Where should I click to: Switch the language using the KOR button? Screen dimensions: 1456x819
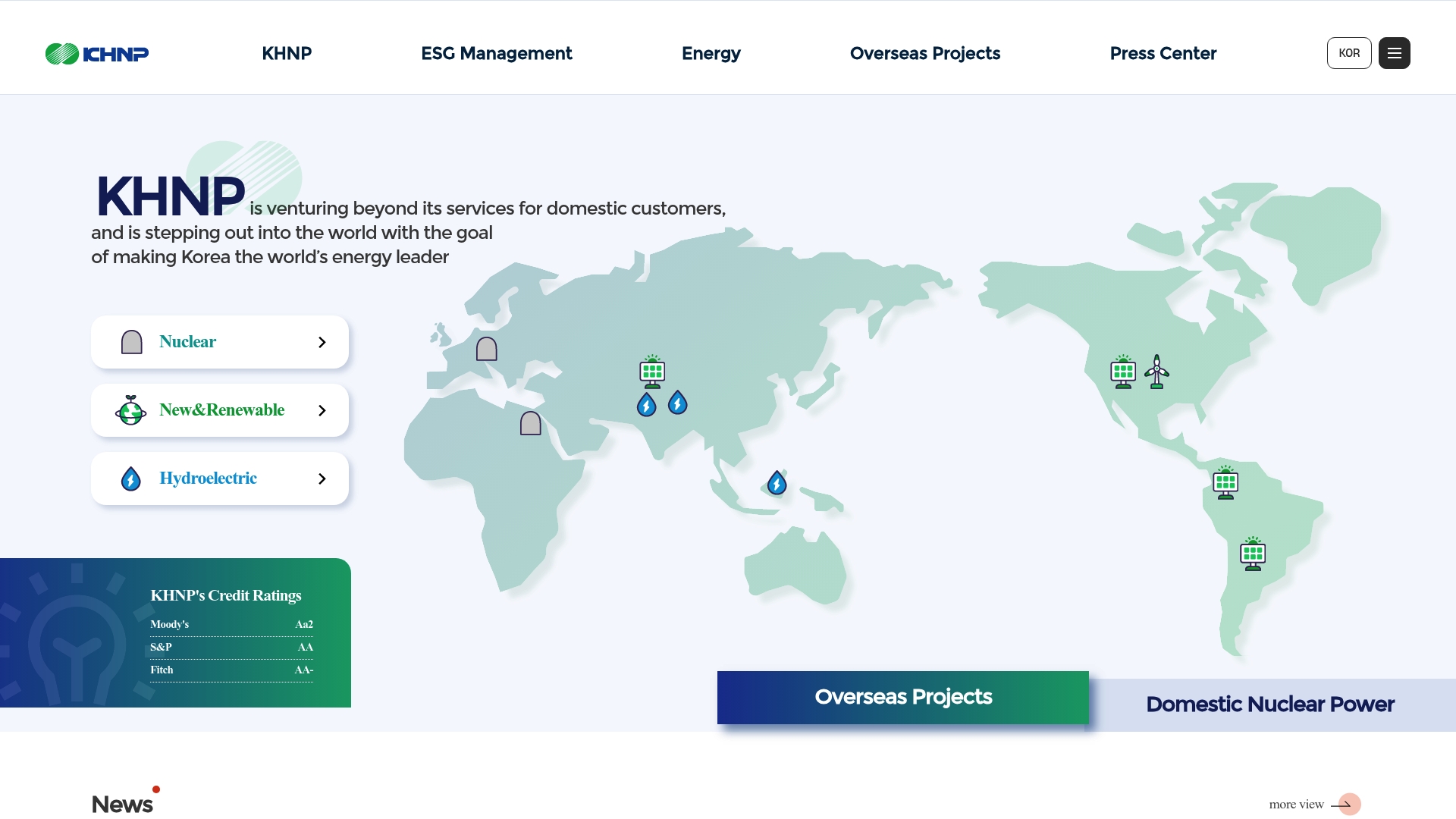[1348, 53]
